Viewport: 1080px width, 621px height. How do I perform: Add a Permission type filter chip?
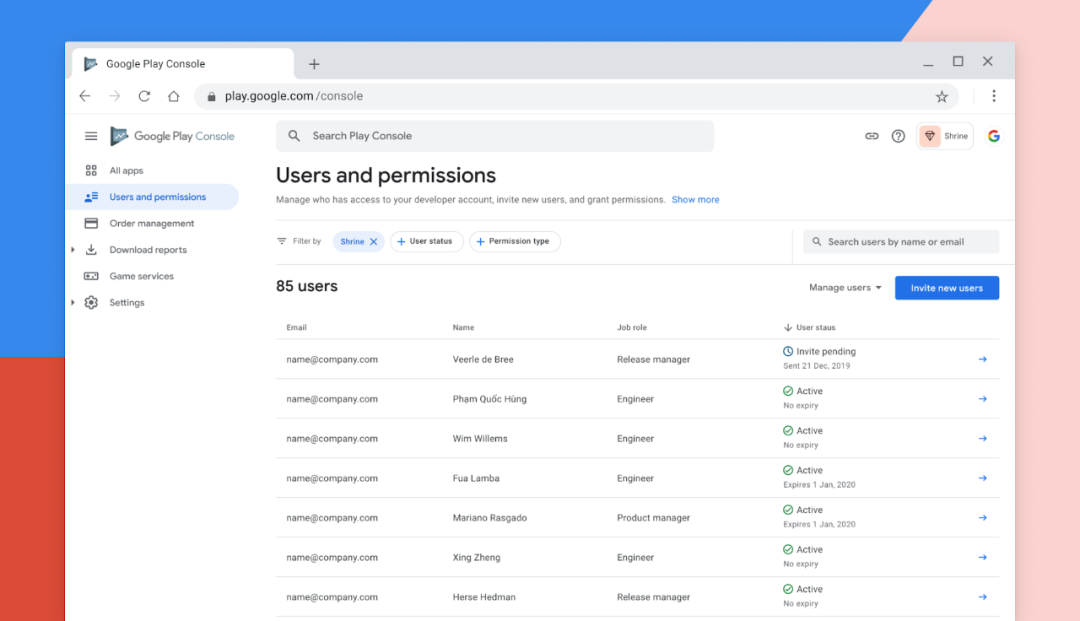pyautogui.click(x=515, y=241)
